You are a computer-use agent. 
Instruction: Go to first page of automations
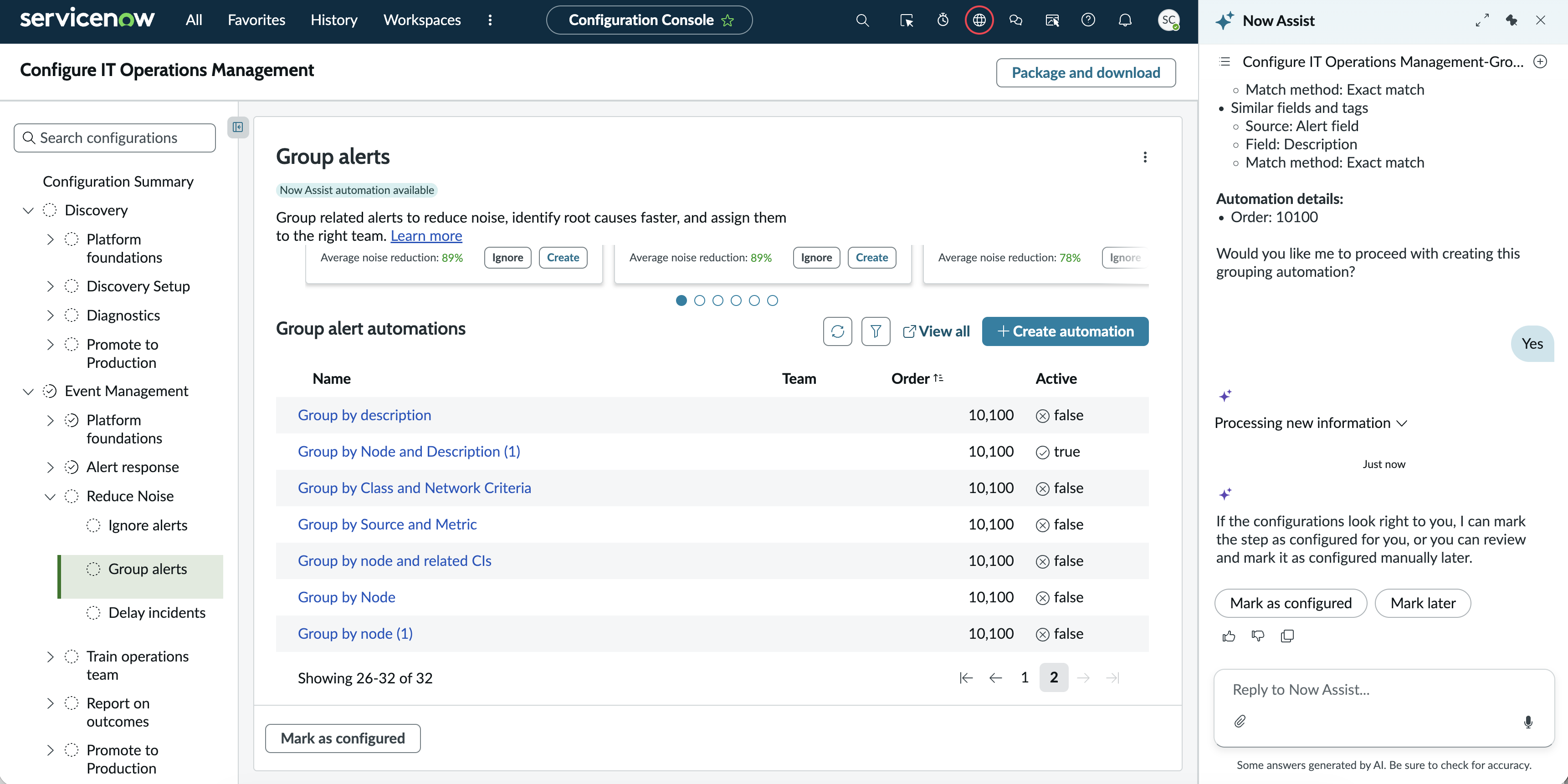pyautogui.click(x=966, y=677)
